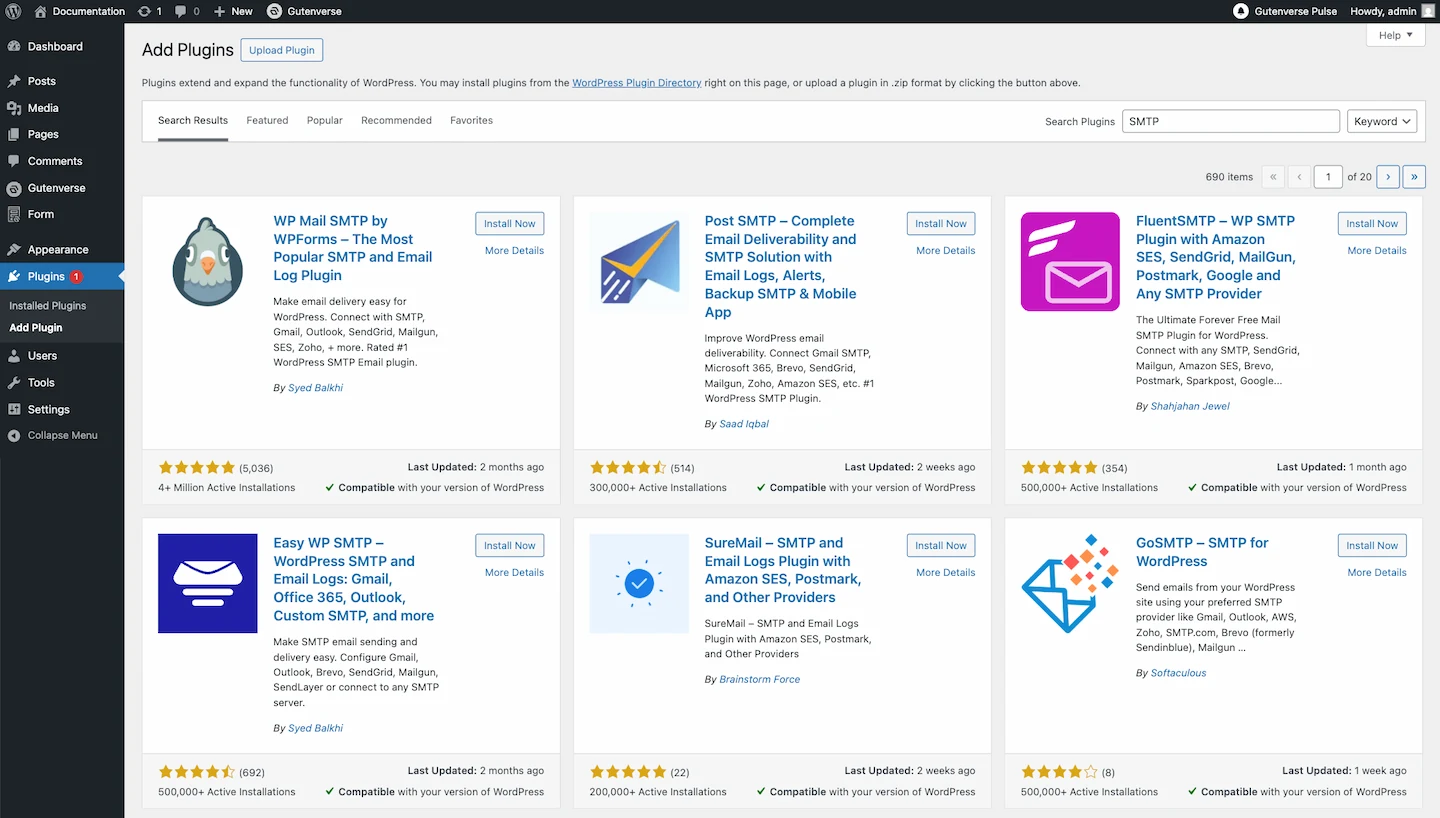Install the FluentSMTP plugin
The image size is (1440, 818).
(x=1371, y=224)
